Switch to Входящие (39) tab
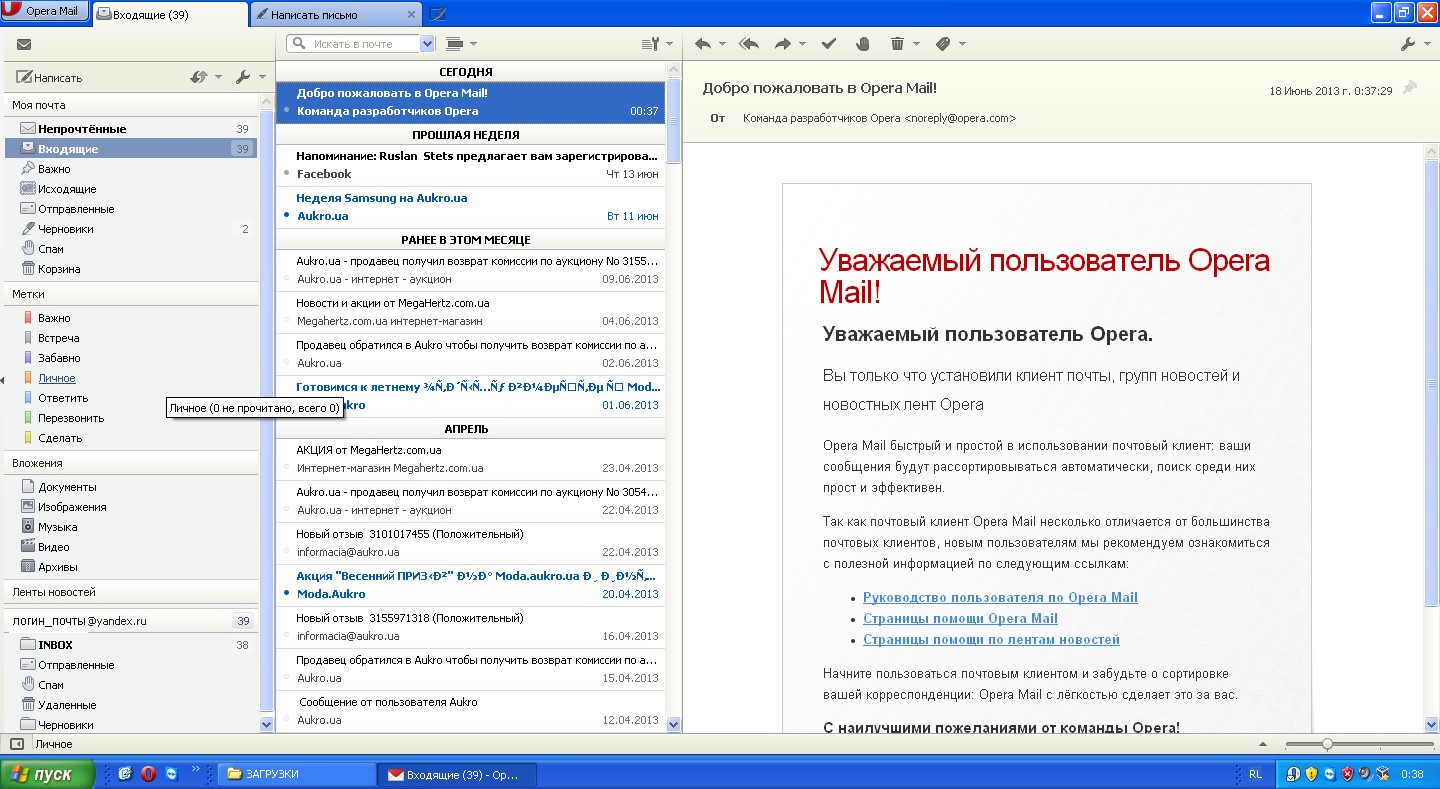Image resolution: width=1440 pixels, height=789 pixels. (170, 14)
